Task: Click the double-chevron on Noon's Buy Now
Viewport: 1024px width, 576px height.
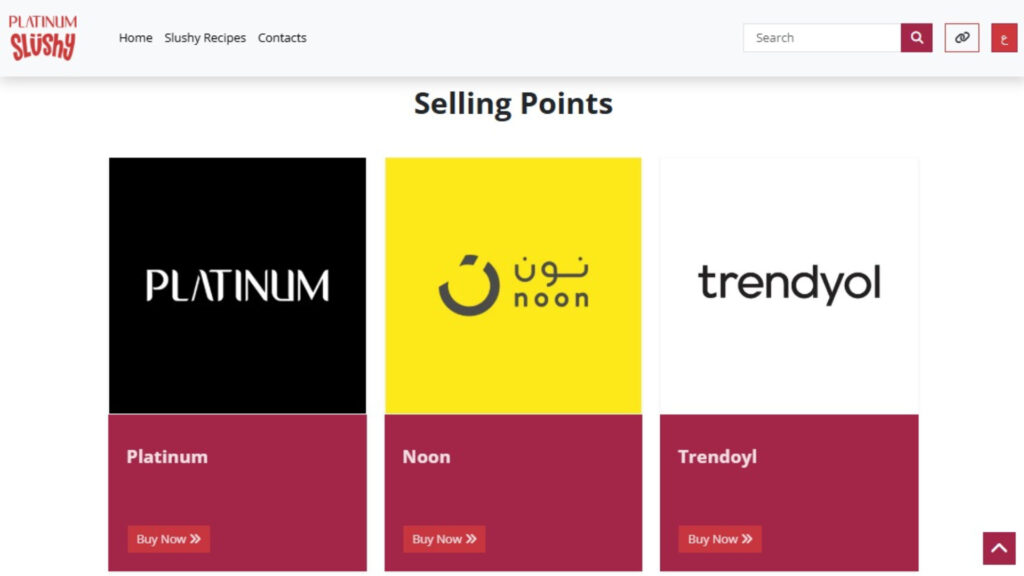Action: 471,539
